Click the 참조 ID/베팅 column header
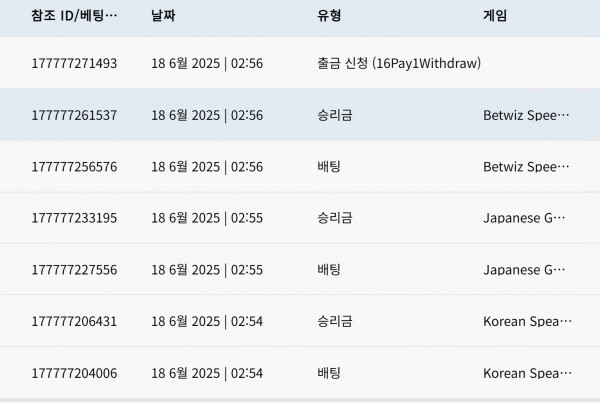The image size is (600, 404). (x=74, y=16)
